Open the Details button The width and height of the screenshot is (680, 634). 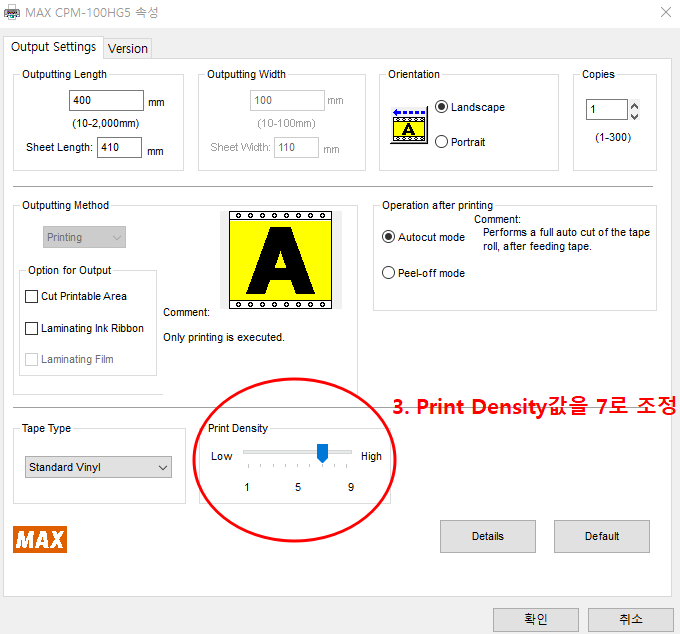488,536
